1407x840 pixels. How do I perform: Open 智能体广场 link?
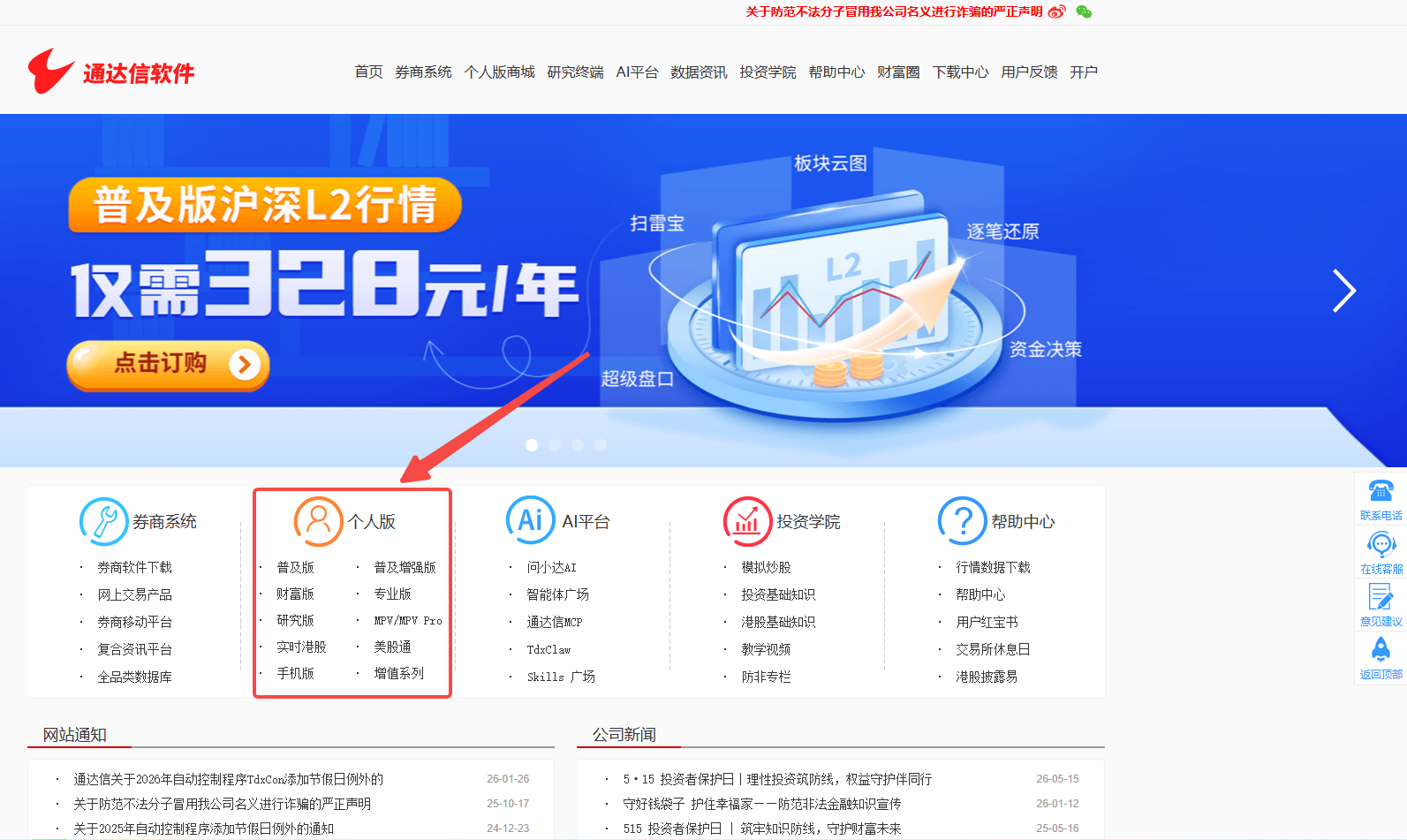click(557, 594)
